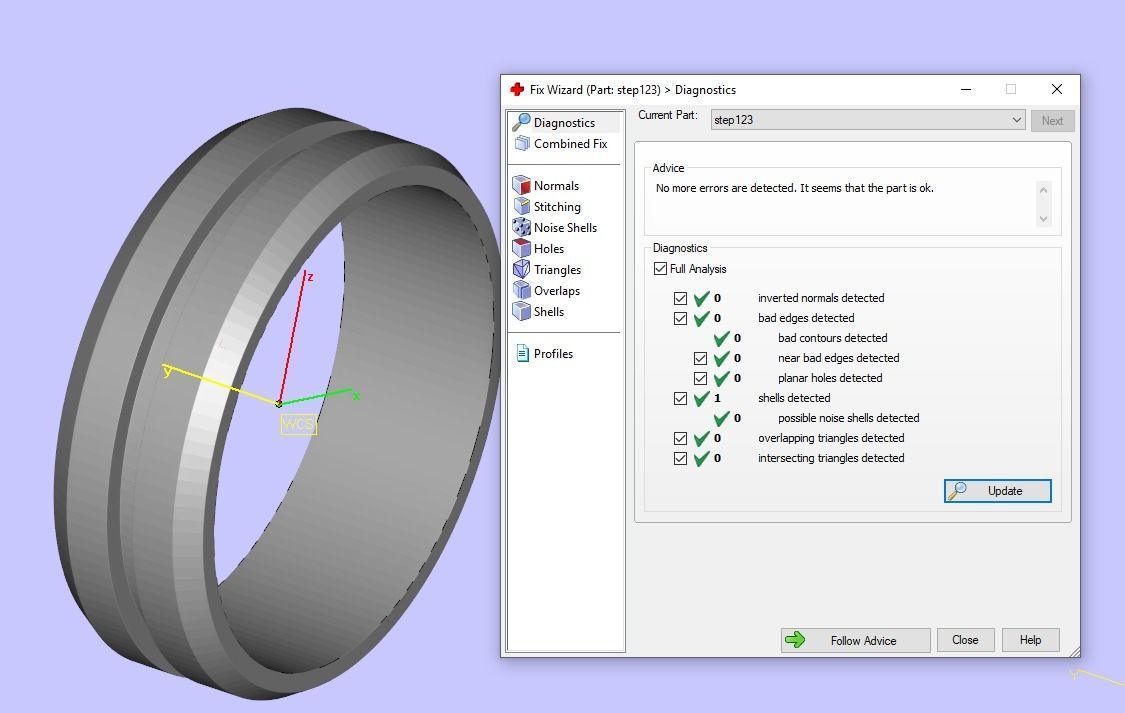Select the Diagnostics magnifier icon
1125x713 pixels.
pyautogui.click(x=522, y=123)
